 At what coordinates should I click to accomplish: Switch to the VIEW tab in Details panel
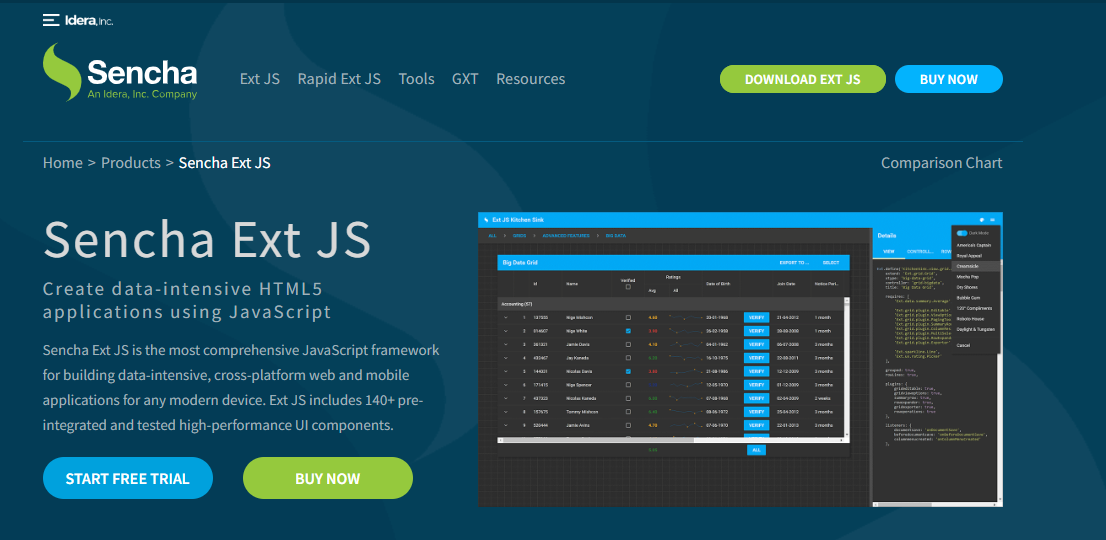coord(889,251)
